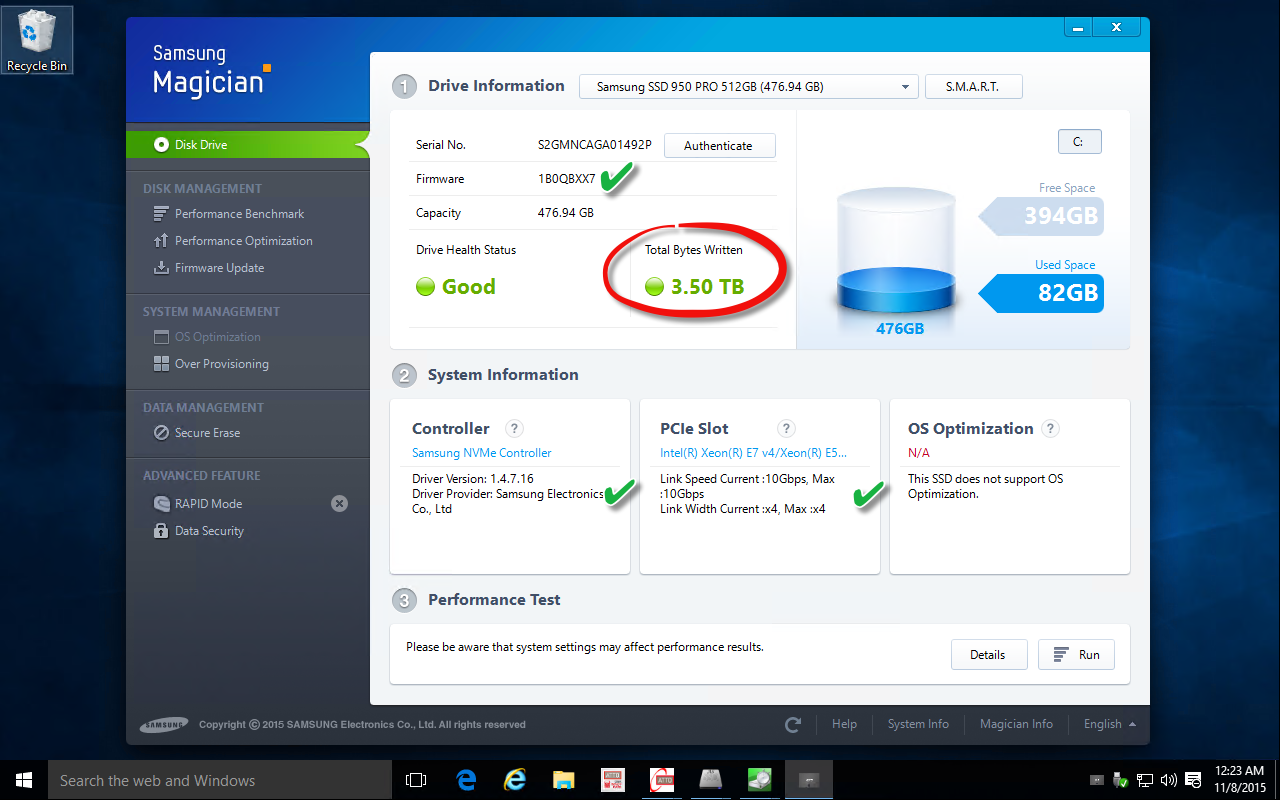
Task: Click the grey drive taskbar icon
Action: coord(711,780)
